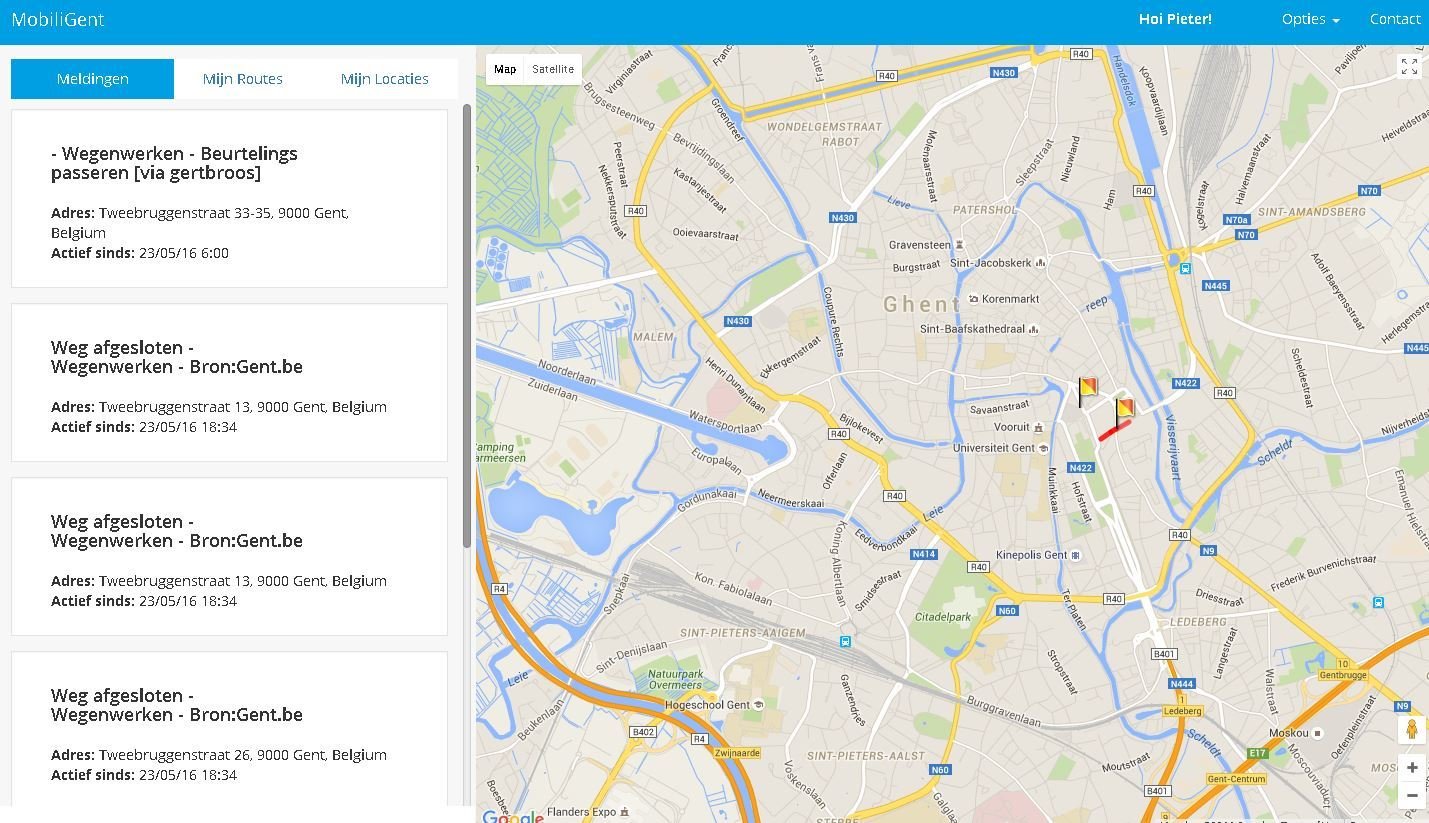Select the Sint-Baafskathedraal map icon
The image size is (1429, 823).
(x=1033, y=329)
